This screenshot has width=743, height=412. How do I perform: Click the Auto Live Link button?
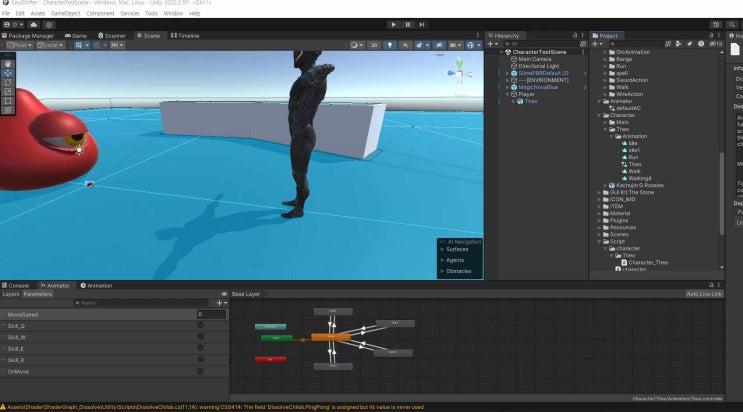click(x=704, y=294)
